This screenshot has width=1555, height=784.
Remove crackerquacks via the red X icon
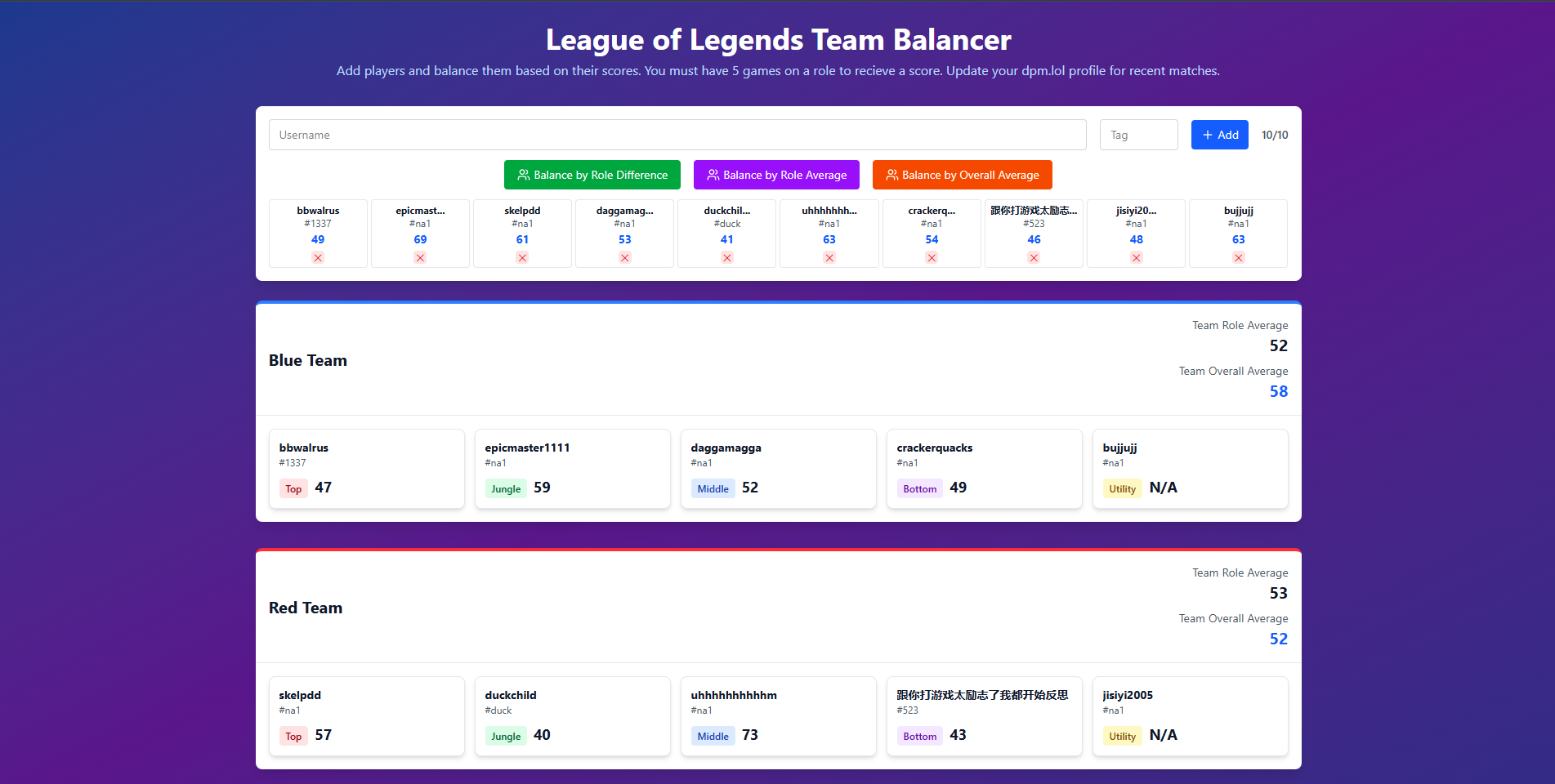(x=932, y=257)
